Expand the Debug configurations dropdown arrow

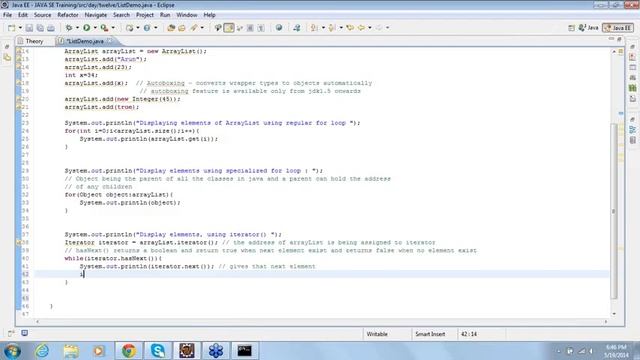[x=77, y=28]
